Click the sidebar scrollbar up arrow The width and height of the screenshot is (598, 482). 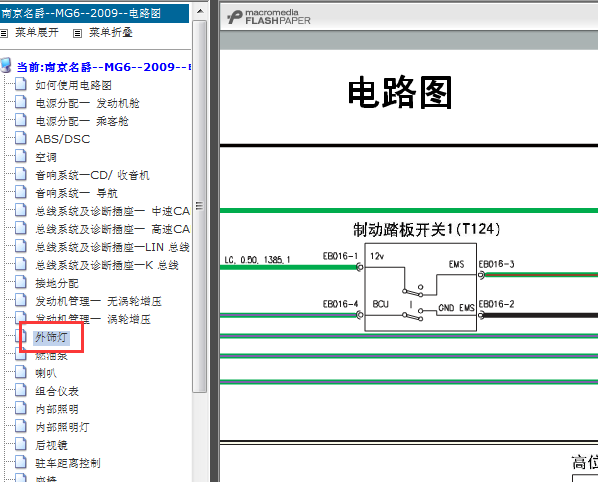[200, 11]
